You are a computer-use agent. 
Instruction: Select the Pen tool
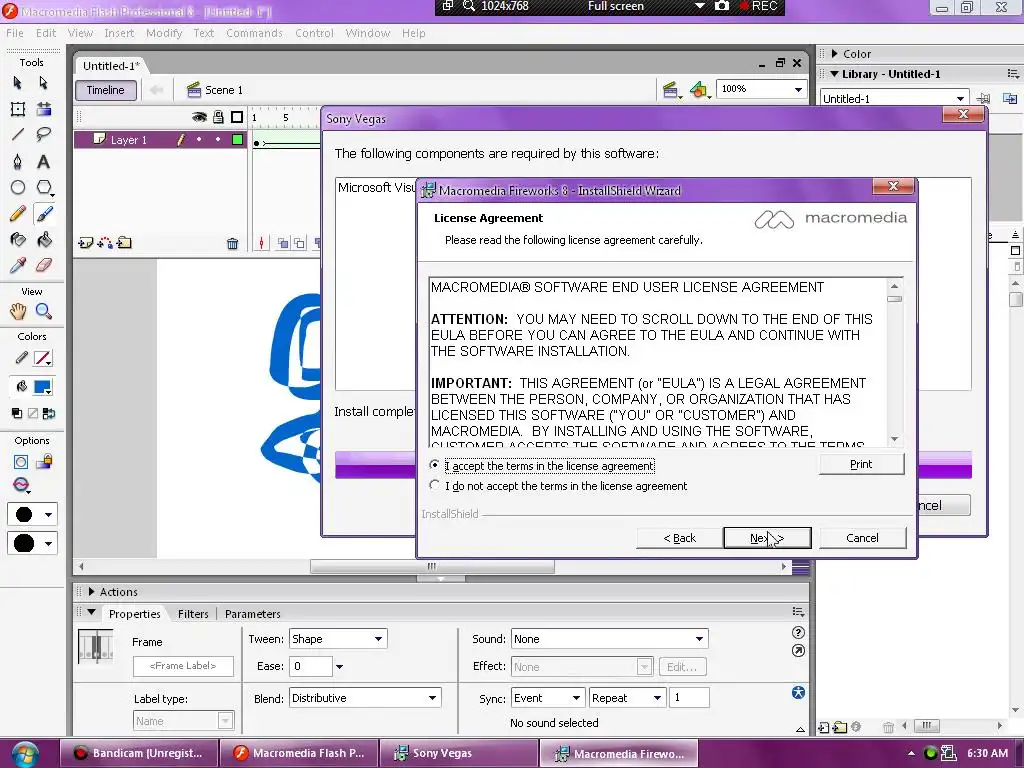pos(18,161)
